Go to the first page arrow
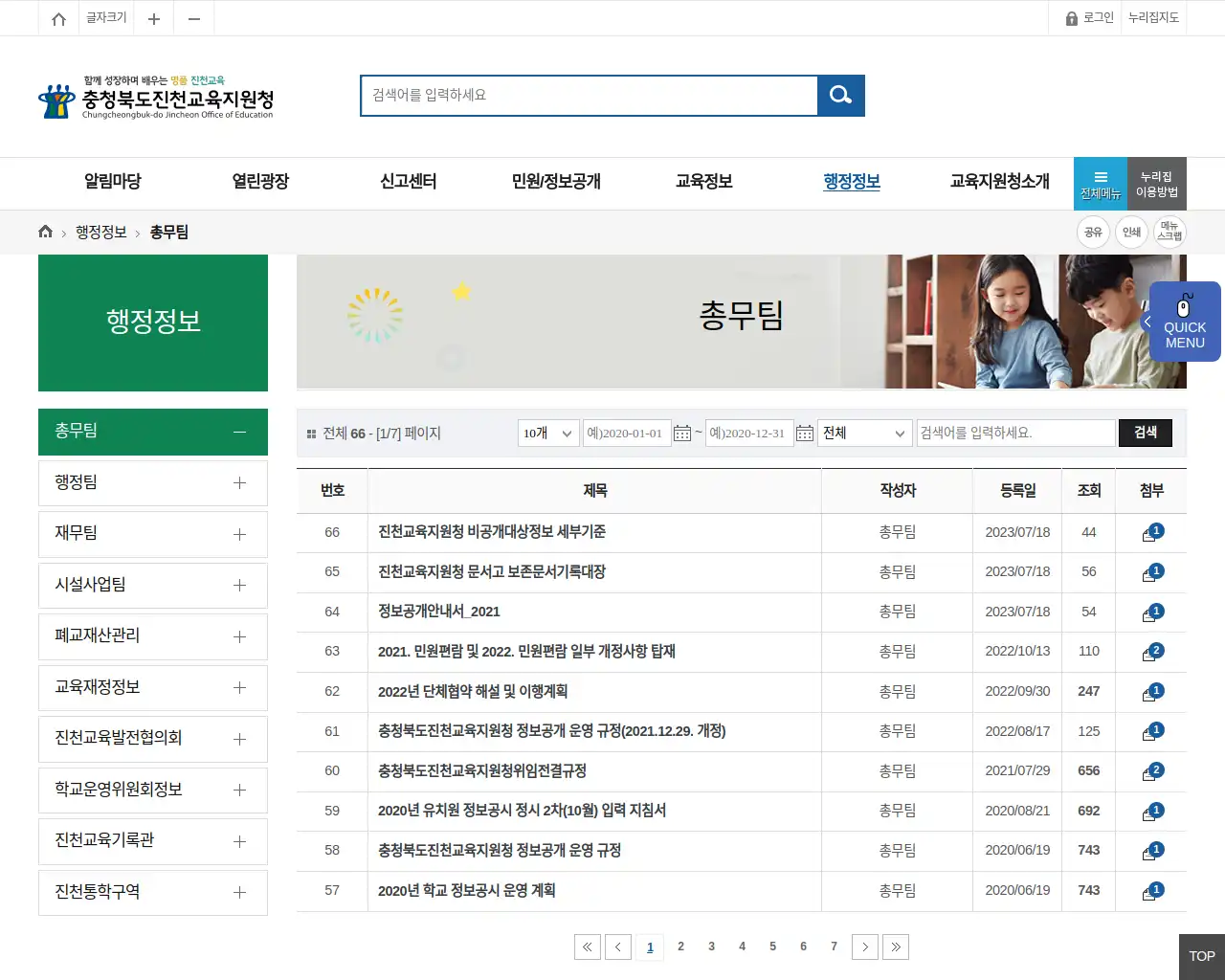 588,947
